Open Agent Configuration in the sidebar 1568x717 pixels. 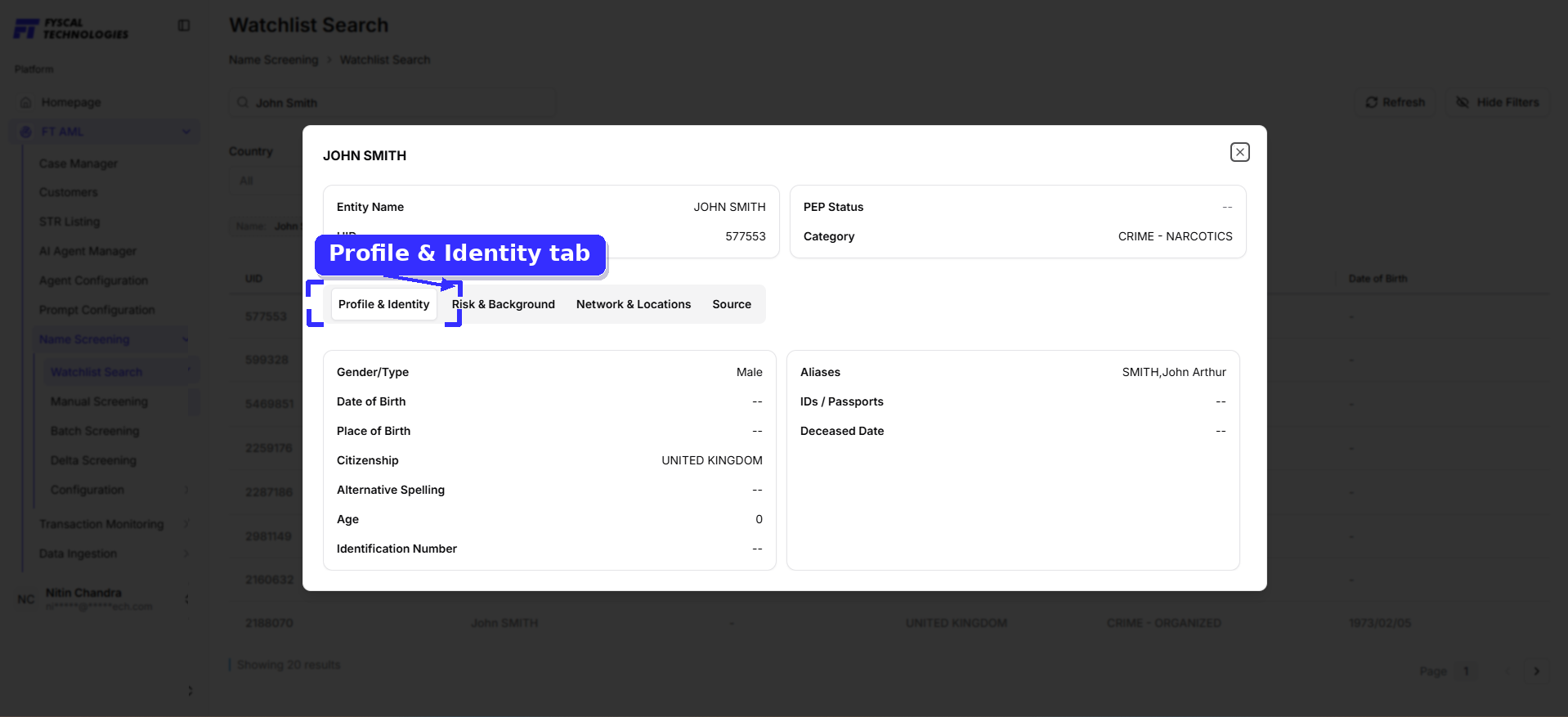[94, 280]
